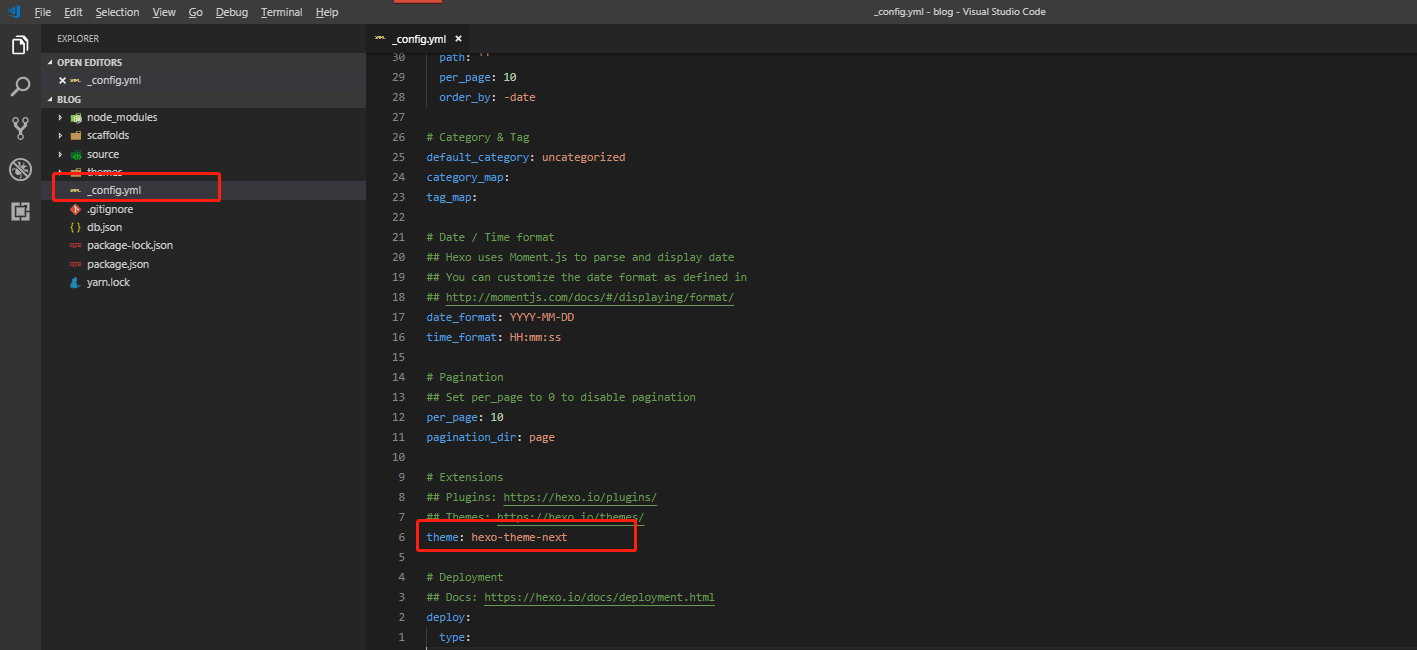Viewport: 1417px width, 650px height.
Task: Select package-lock.json in the file tree
Action: pos(204,245)
